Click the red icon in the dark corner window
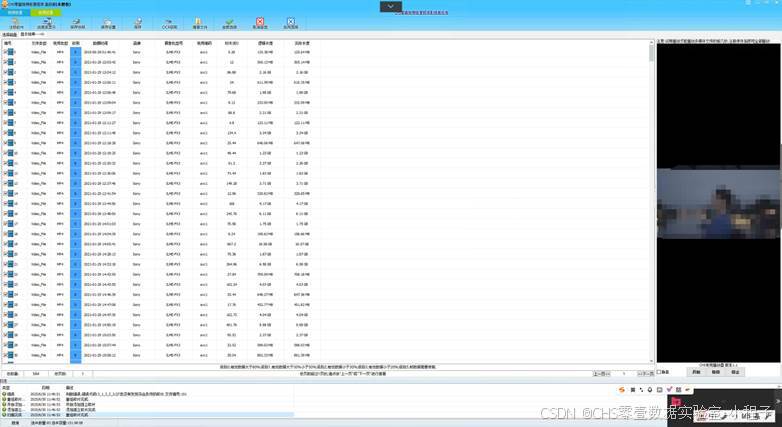 (x=677, y=402)
